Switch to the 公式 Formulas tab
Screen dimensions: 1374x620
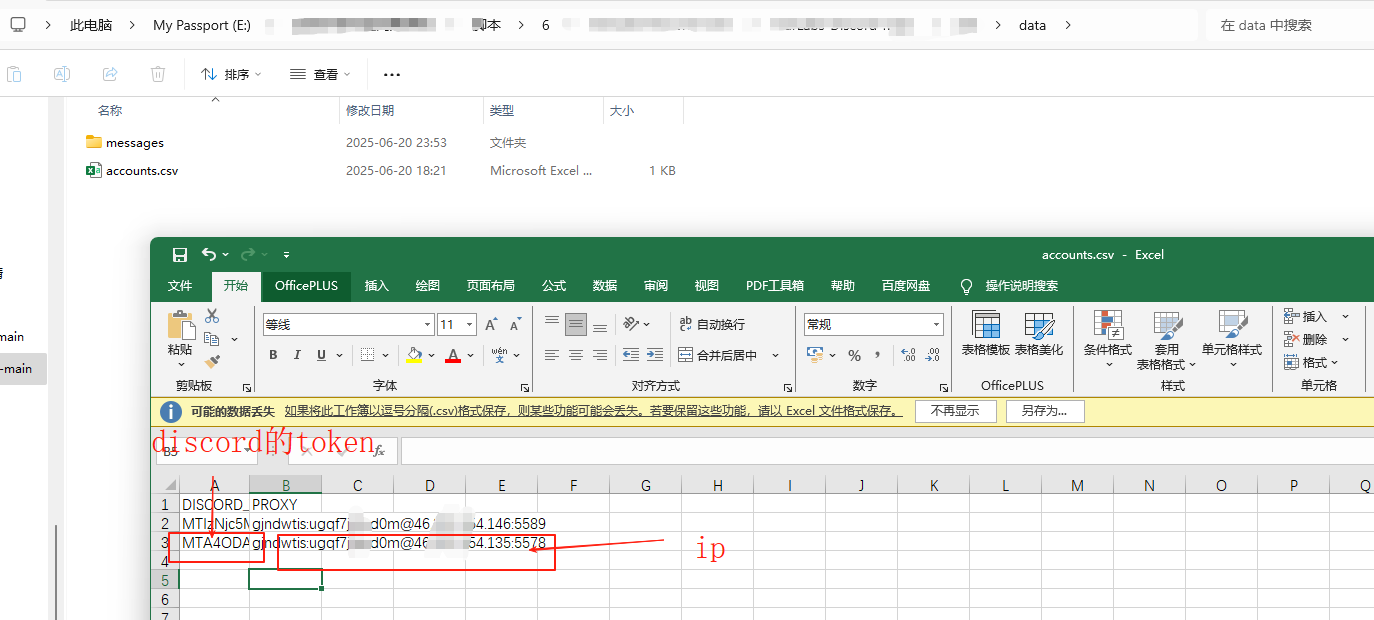click(x=554, y=286)
